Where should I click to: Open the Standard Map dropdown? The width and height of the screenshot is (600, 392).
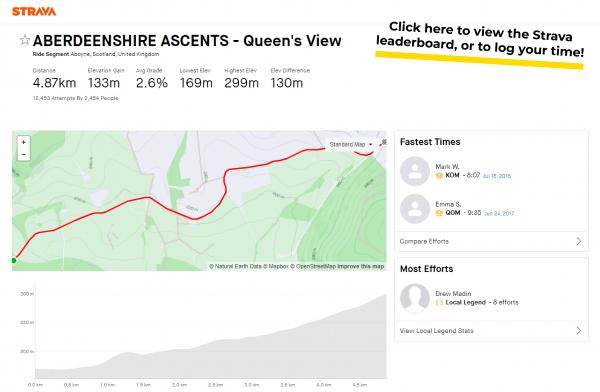pyautogui.click(x=351, y=144)
